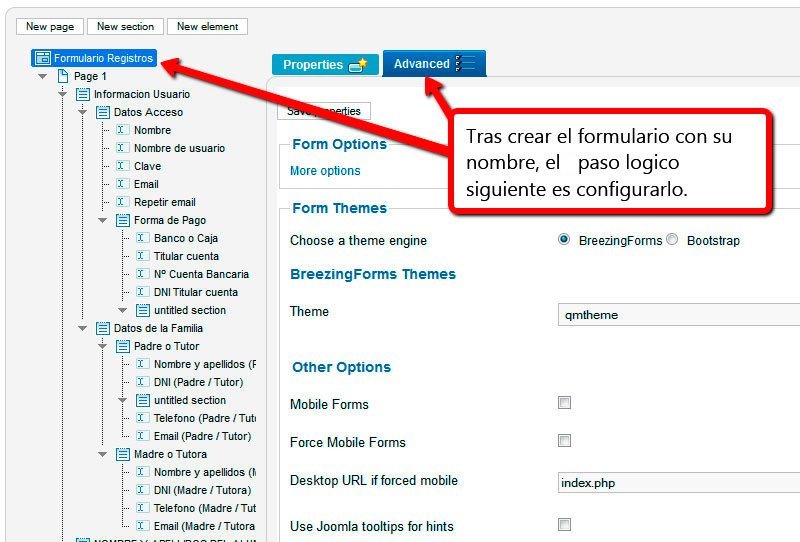The height and width of the screenshot is (542, 800).
Task: Click the Banco o Caja element icon
Action: click(x=142, y=238)
